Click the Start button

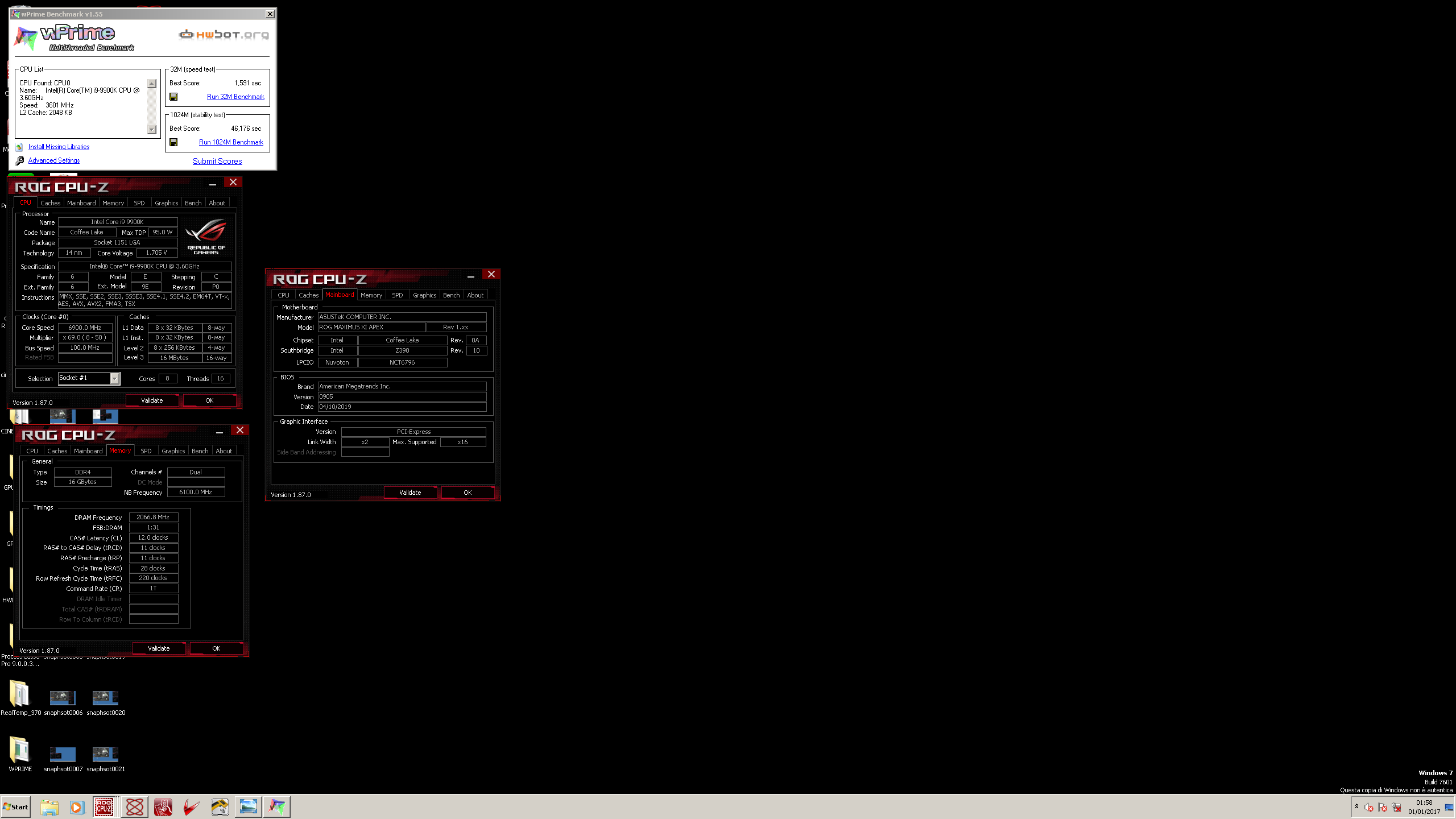pos(16,806)
